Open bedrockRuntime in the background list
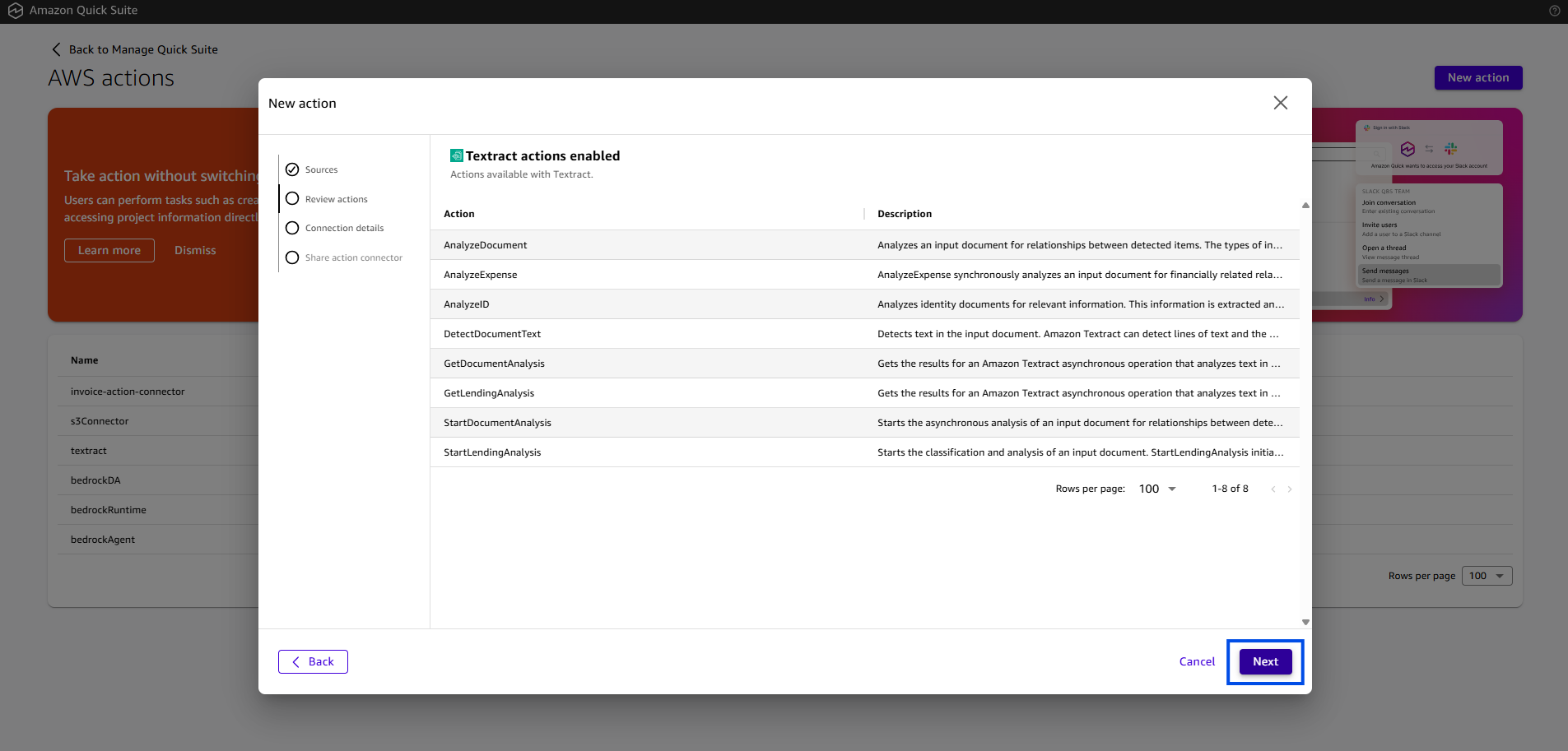1568x751 pixels. [109, 510]
